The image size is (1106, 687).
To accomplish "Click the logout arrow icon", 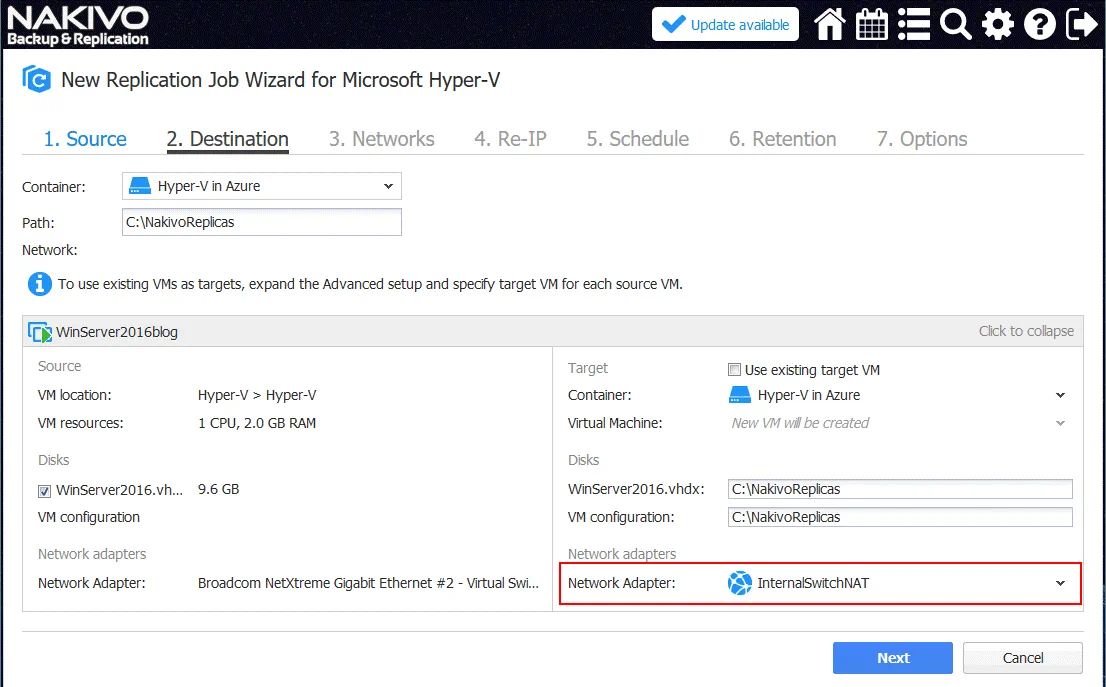I will click(1081, 25).
